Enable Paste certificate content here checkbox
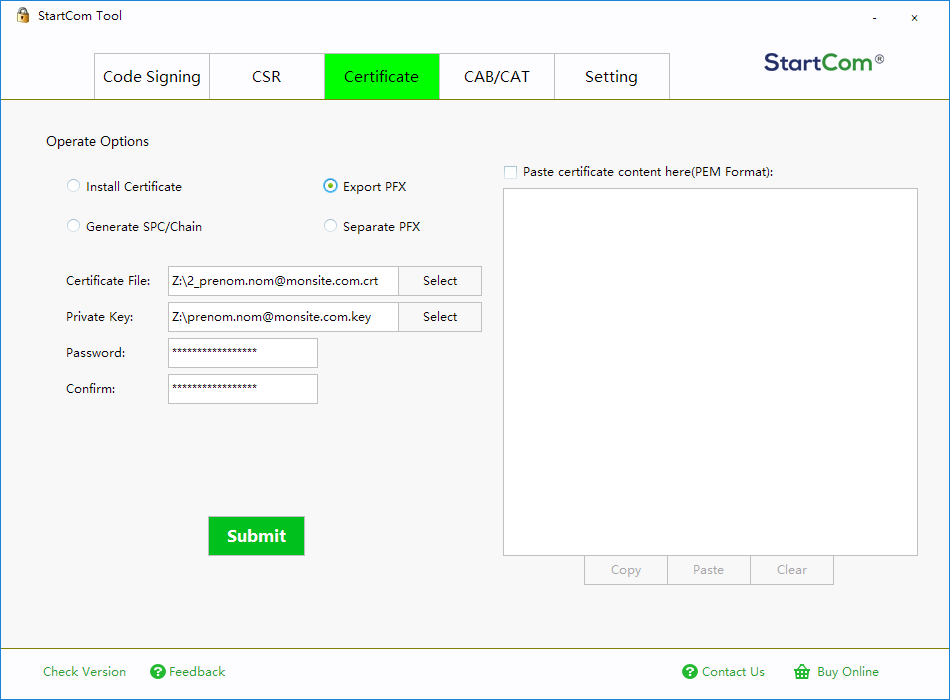Image resolution: width=950 pixels, height=700 pixels. coord(511,172)
